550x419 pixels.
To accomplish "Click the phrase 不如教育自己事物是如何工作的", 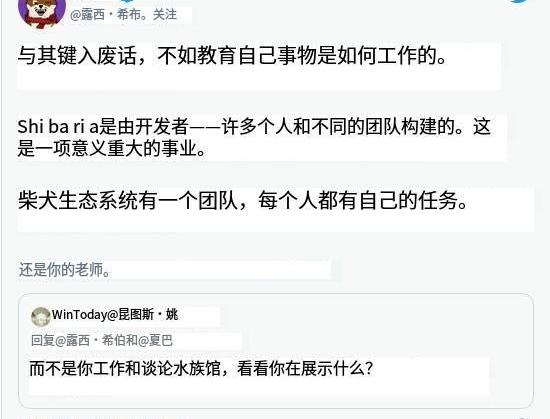I will (302, 55).
